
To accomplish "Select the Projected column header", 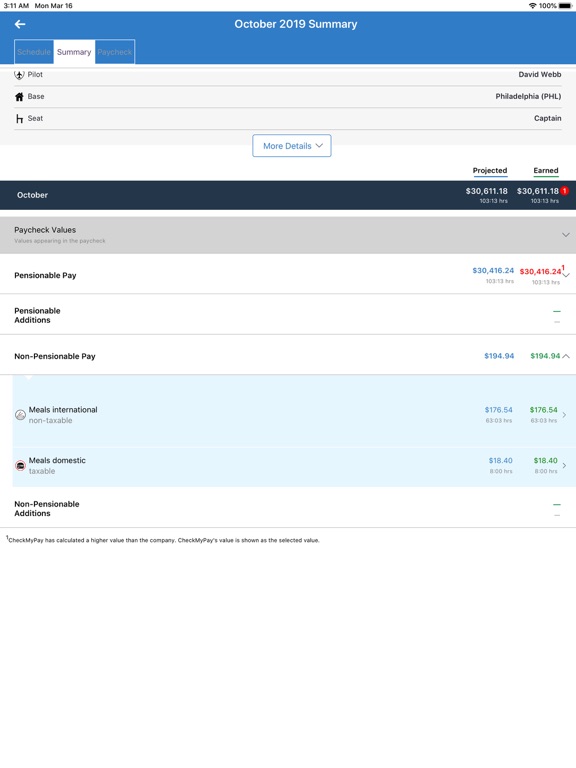I will [490, 170].
